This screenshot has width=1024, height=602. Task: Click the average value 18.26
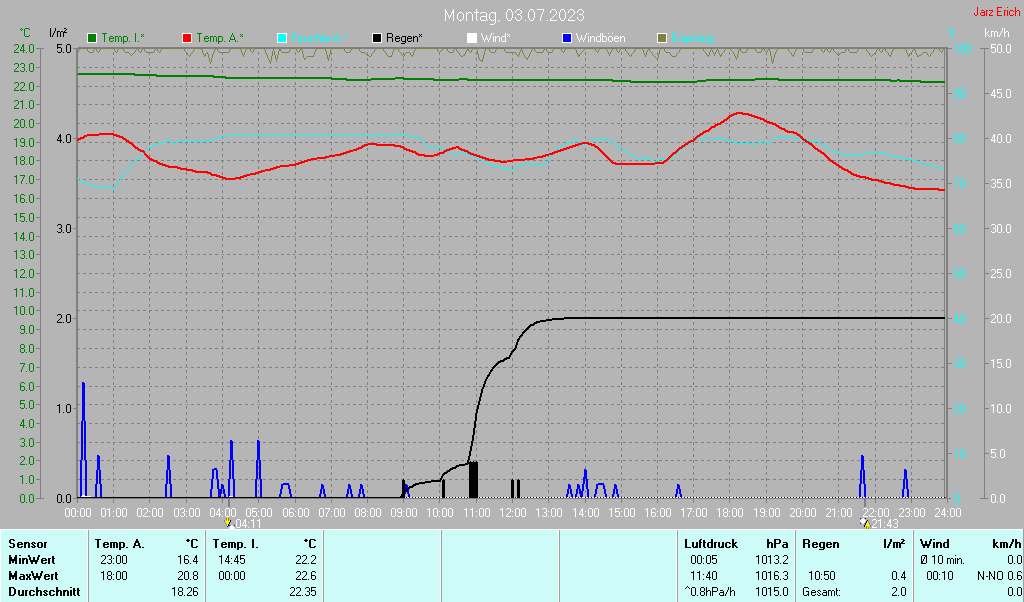pyautogui.click(x=184, y=592)
